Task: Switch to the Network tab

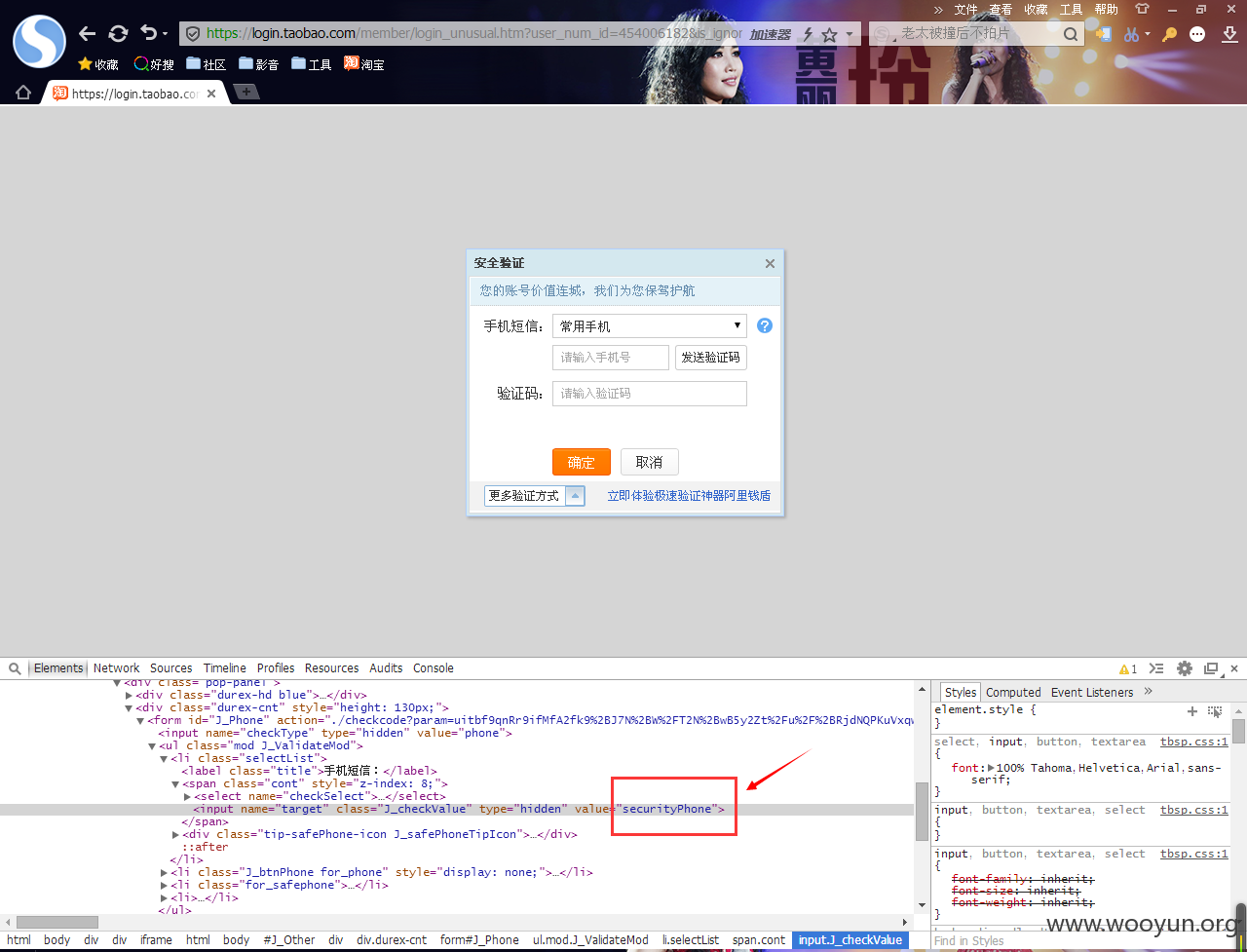Action: (x=117, y=668)
